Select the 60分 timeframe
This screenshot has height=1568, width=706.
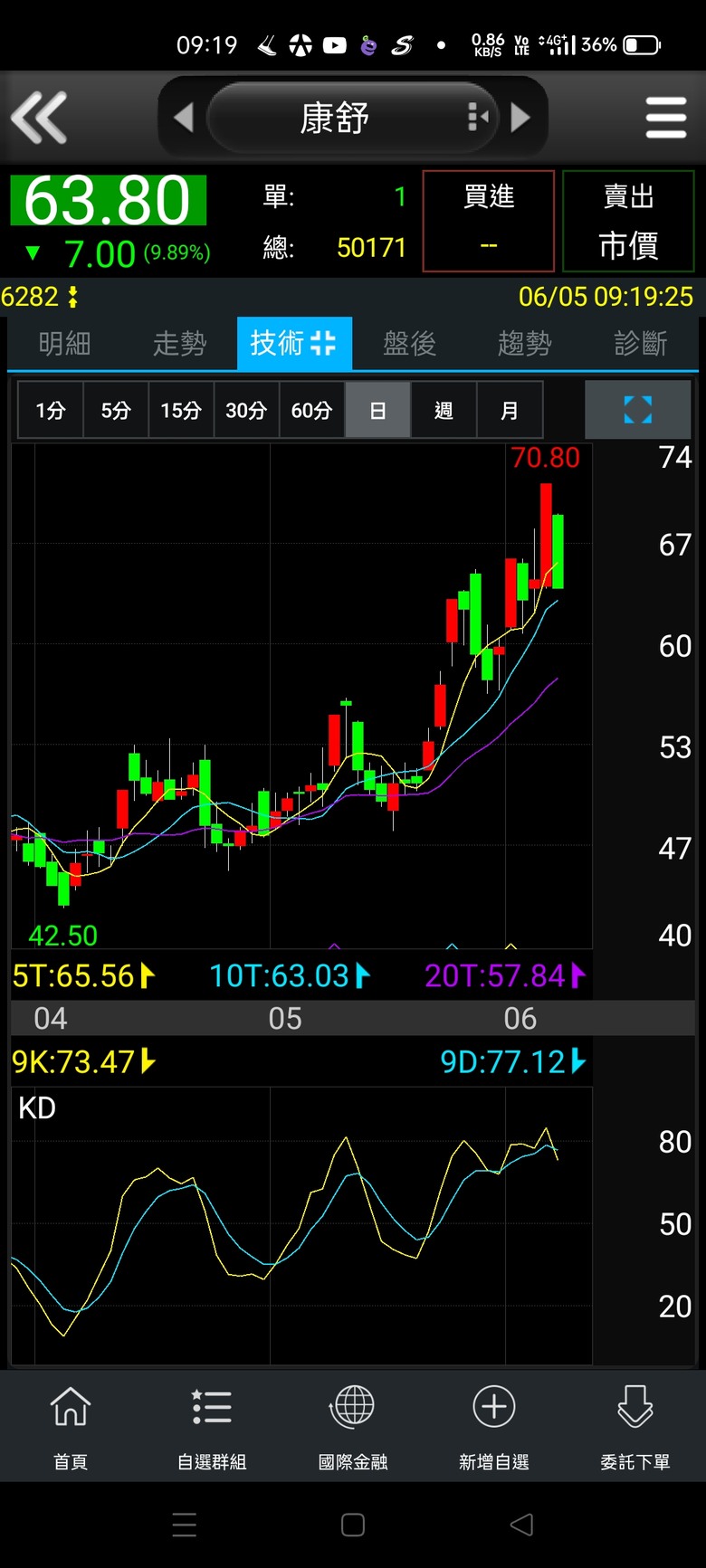[312, 411]
